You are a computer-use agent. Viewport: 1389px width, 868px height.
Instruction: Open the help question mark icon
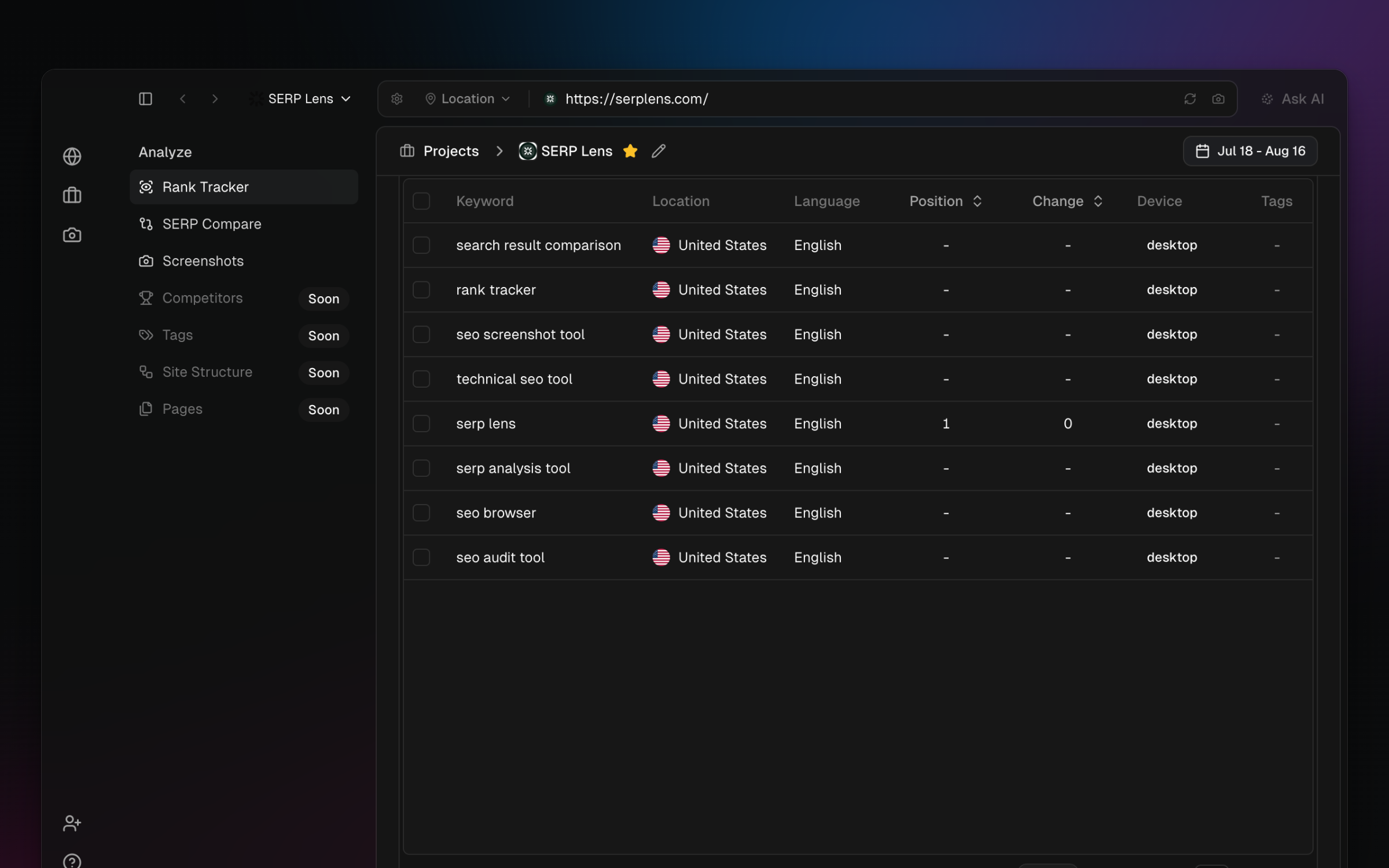point(72,861)
